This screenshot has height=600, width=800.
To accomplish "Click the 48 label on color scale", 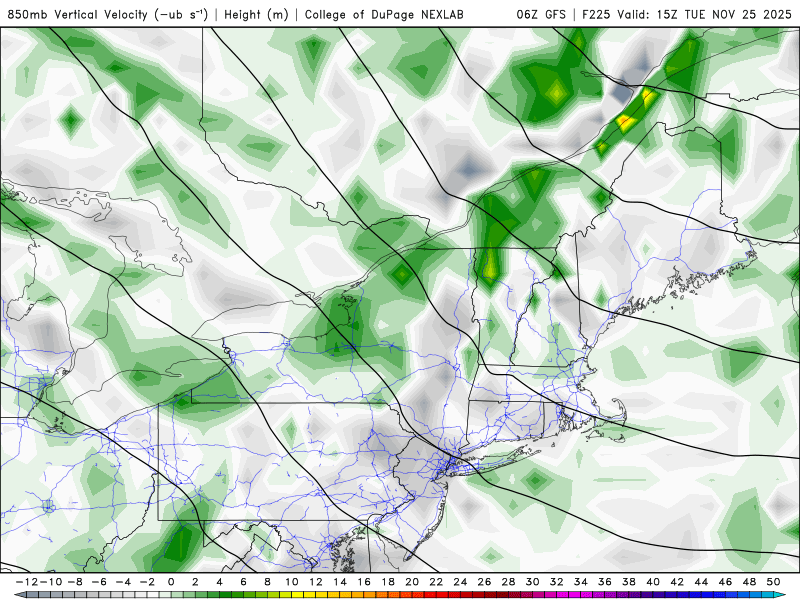I will pos(749,582).
